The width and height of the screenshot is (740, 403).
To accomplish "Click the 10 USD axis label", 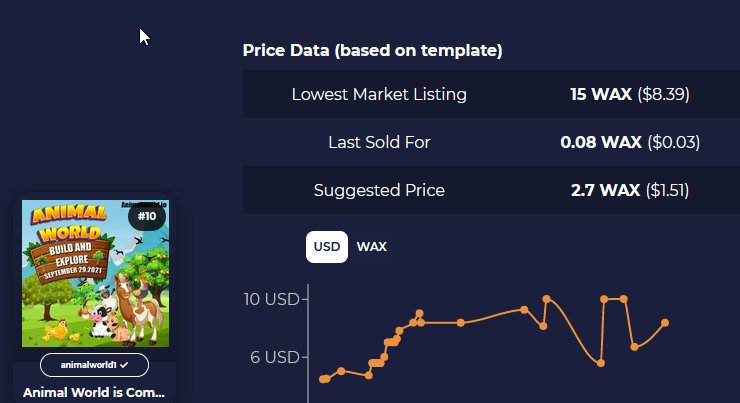I will tap(271, 299).
